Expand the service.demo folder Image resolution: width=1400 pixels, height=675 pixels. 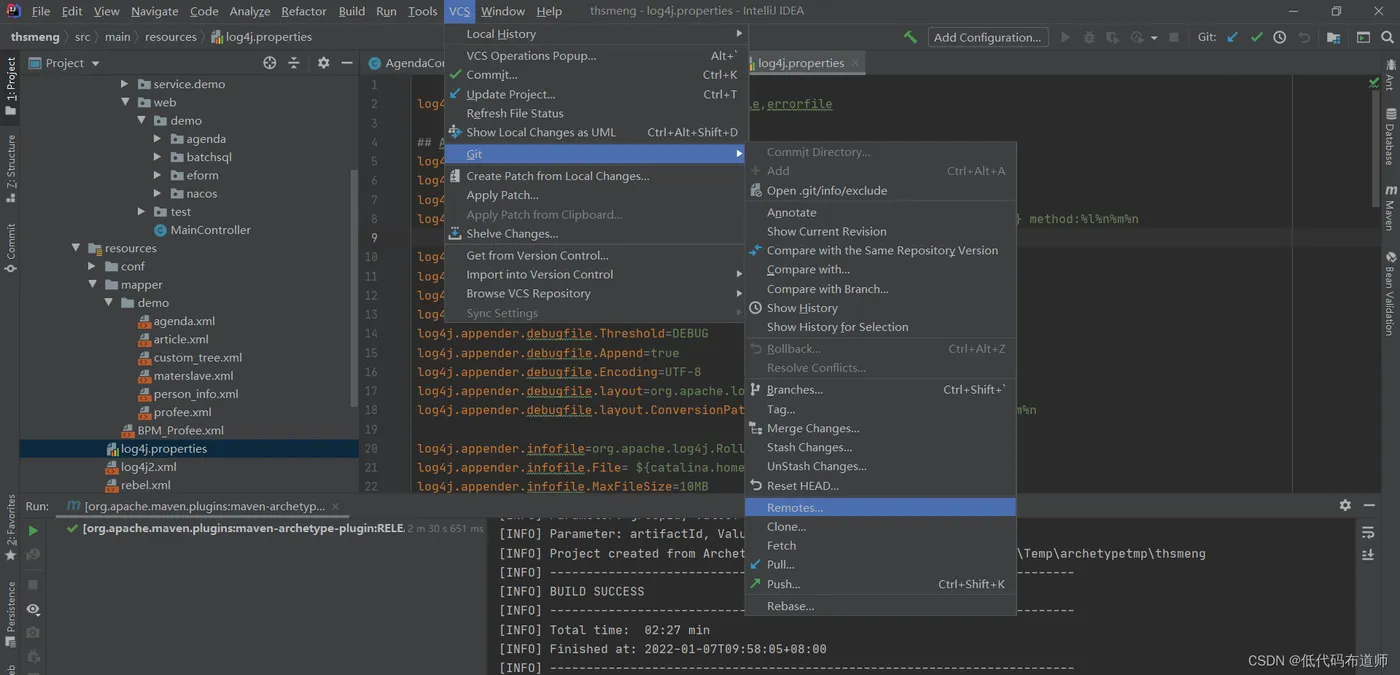(x=125, y=85)
